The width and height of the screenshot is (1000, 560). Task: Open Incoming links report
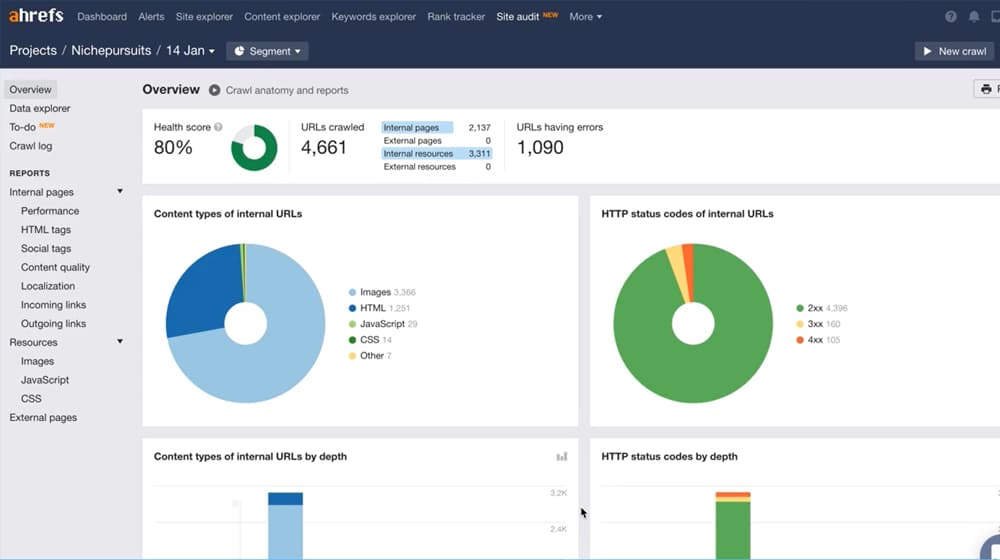tap(53, 305)
